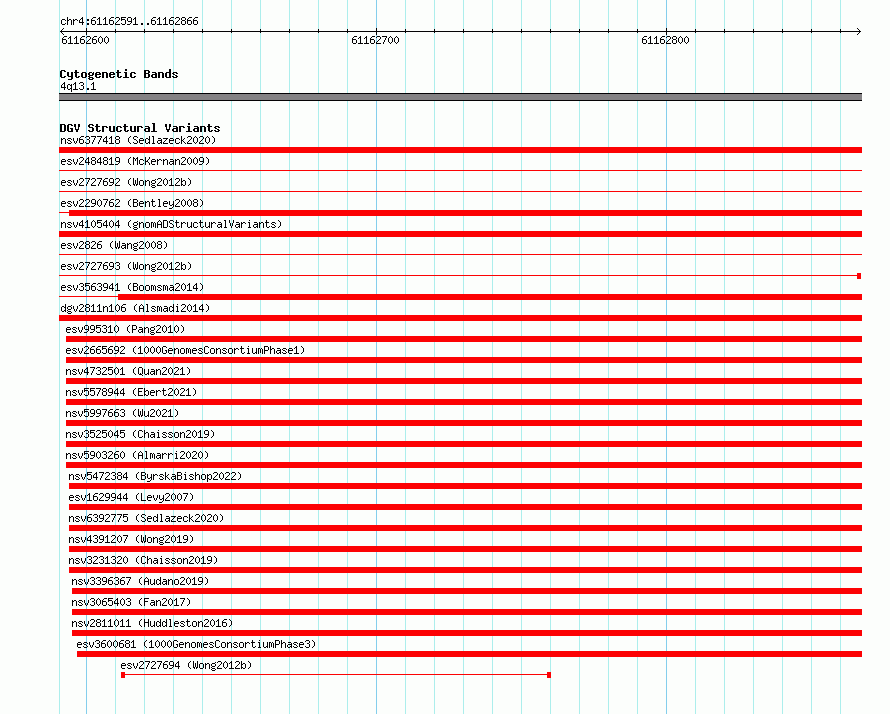Select variant esv2727692 (Wong2012b)
The height and width of the screenshot is (714, 890).
coord(126,182)
